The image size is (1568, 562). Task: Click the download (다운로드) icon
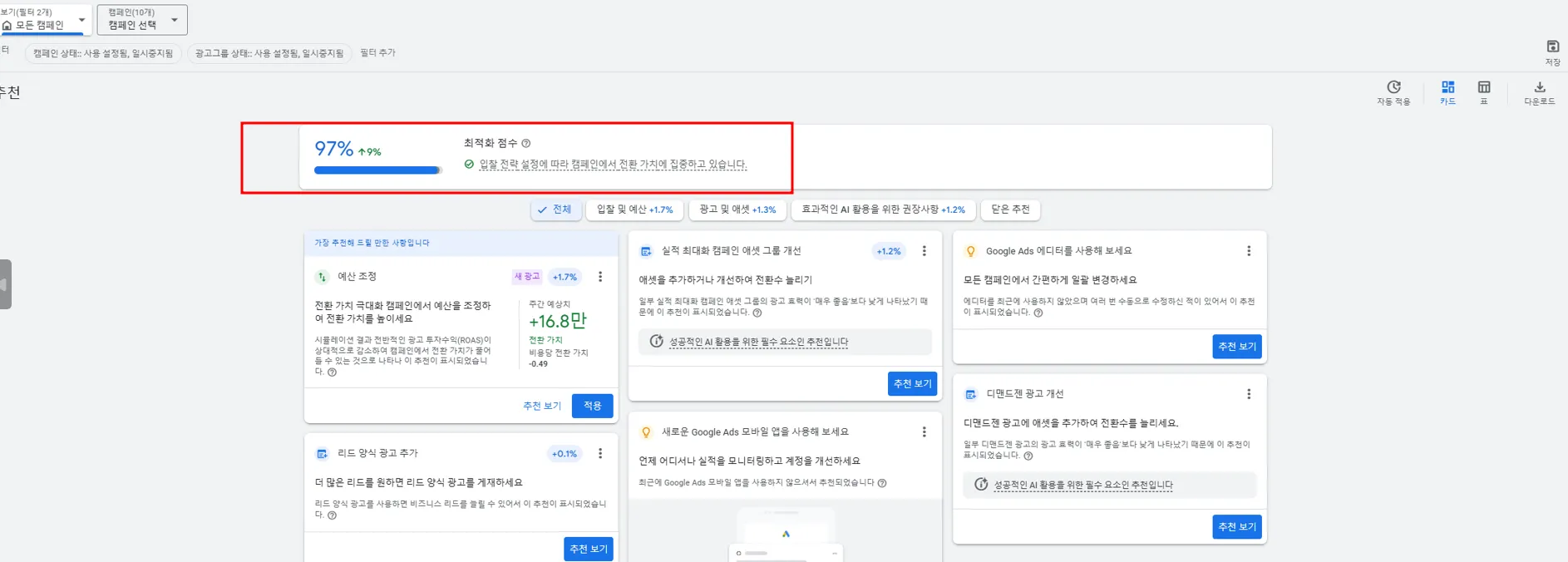coord(1540,86)
